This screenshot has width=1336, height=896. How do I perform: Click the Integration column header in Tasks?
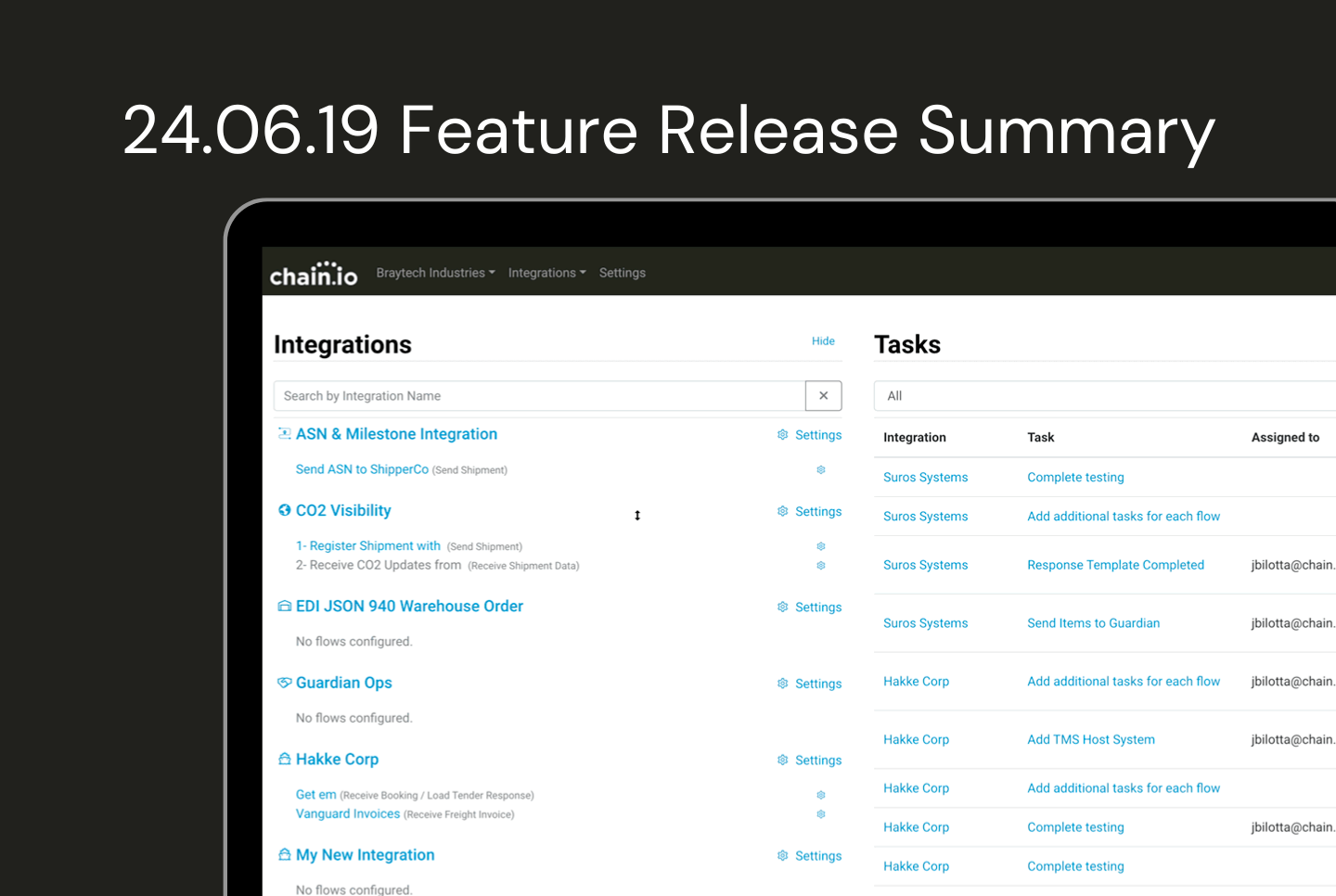tap(915, 438)
